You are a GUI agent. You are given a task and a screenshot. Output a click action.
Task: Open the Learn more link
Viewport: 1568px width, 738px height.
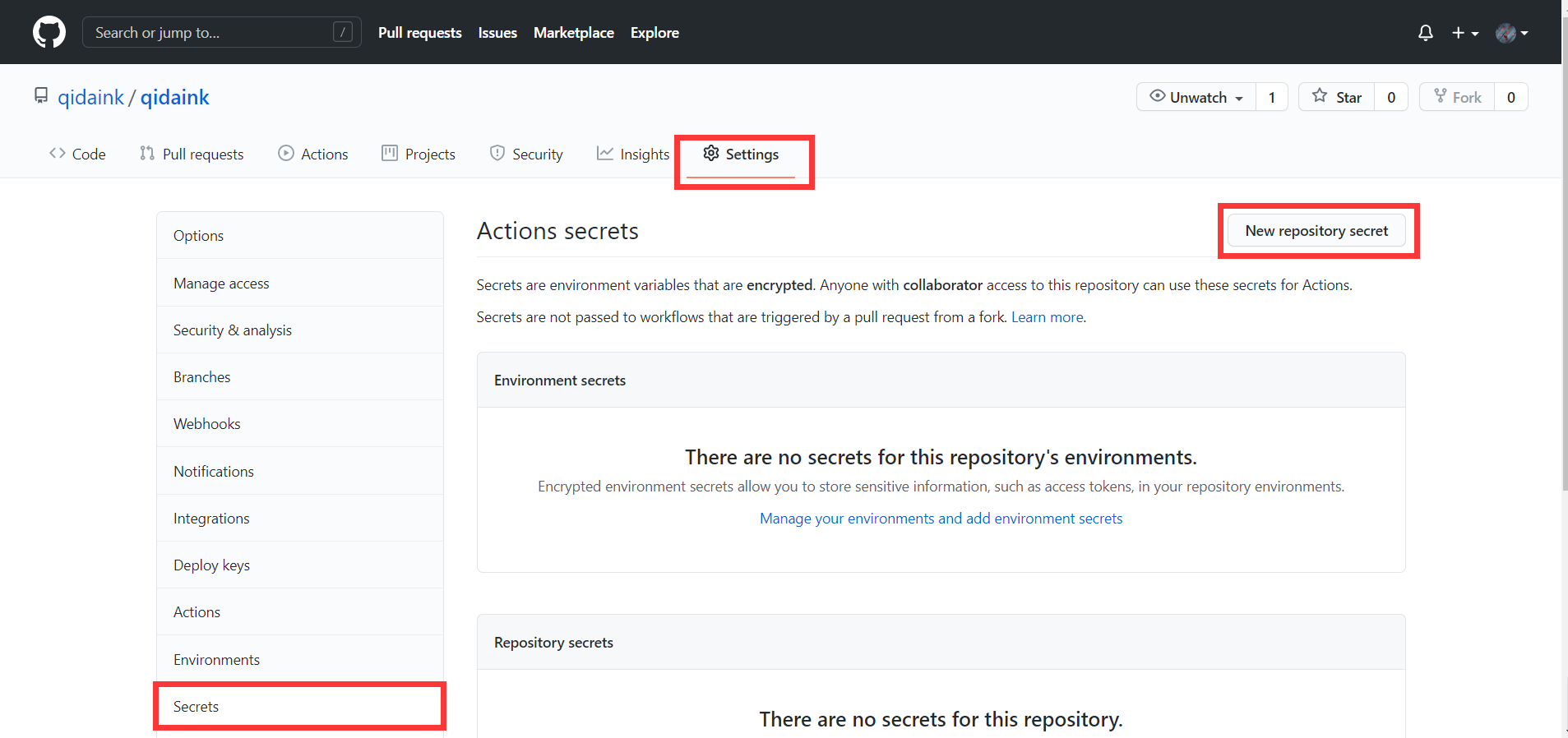point(1047,317)
